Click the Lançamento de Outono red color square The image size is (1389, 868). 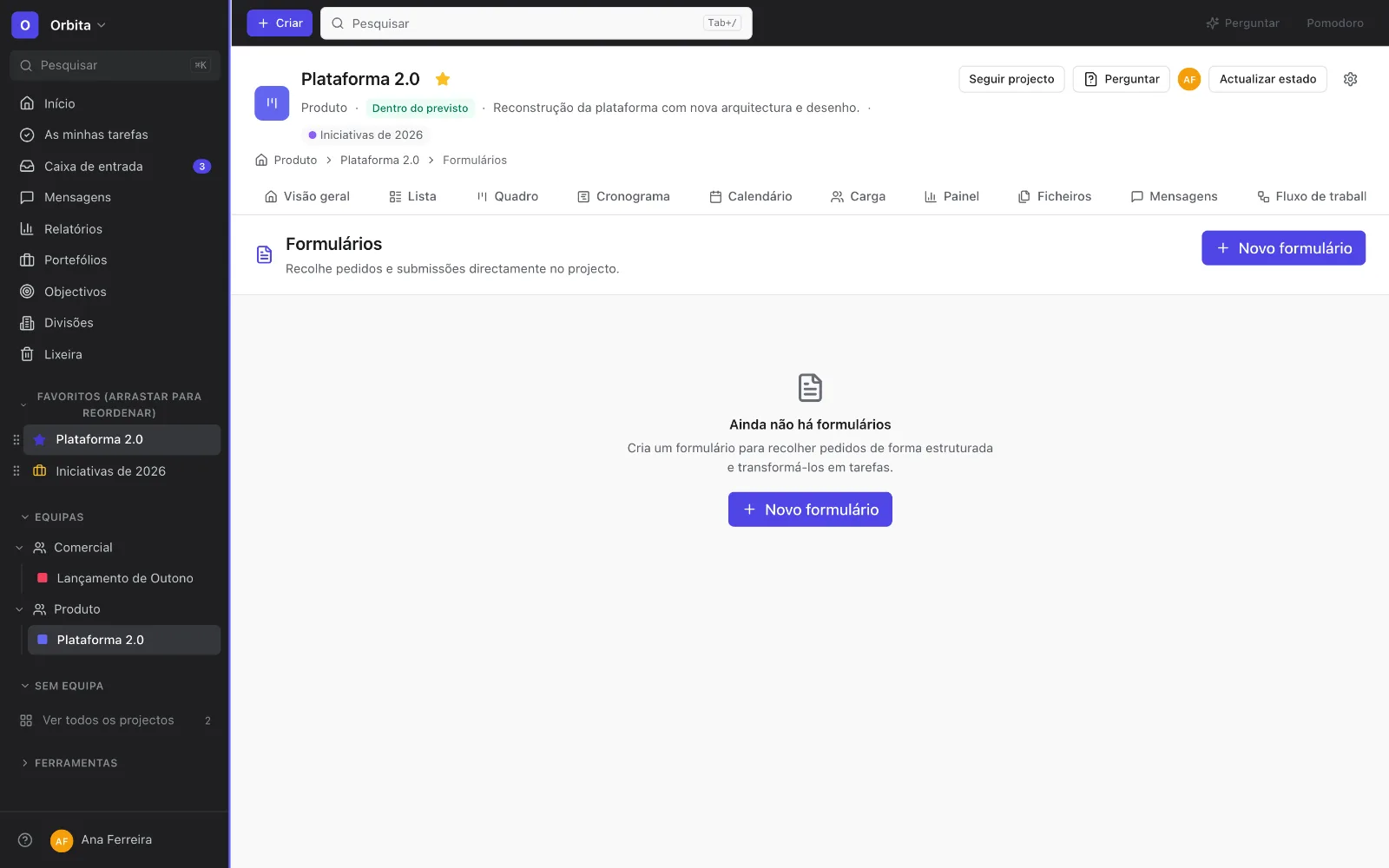coord(43,578)
